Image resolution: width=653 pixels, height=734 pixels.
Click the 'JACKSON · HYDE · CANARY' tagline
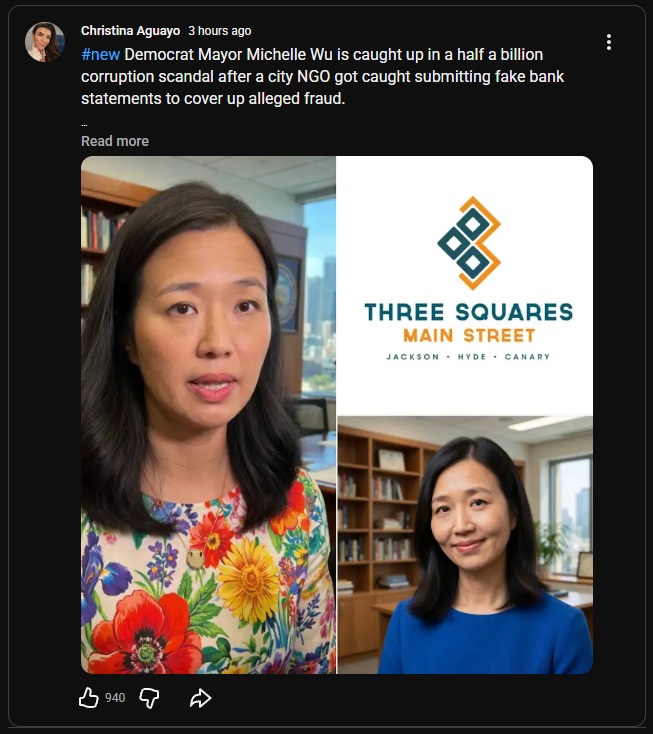pos(468,357)
